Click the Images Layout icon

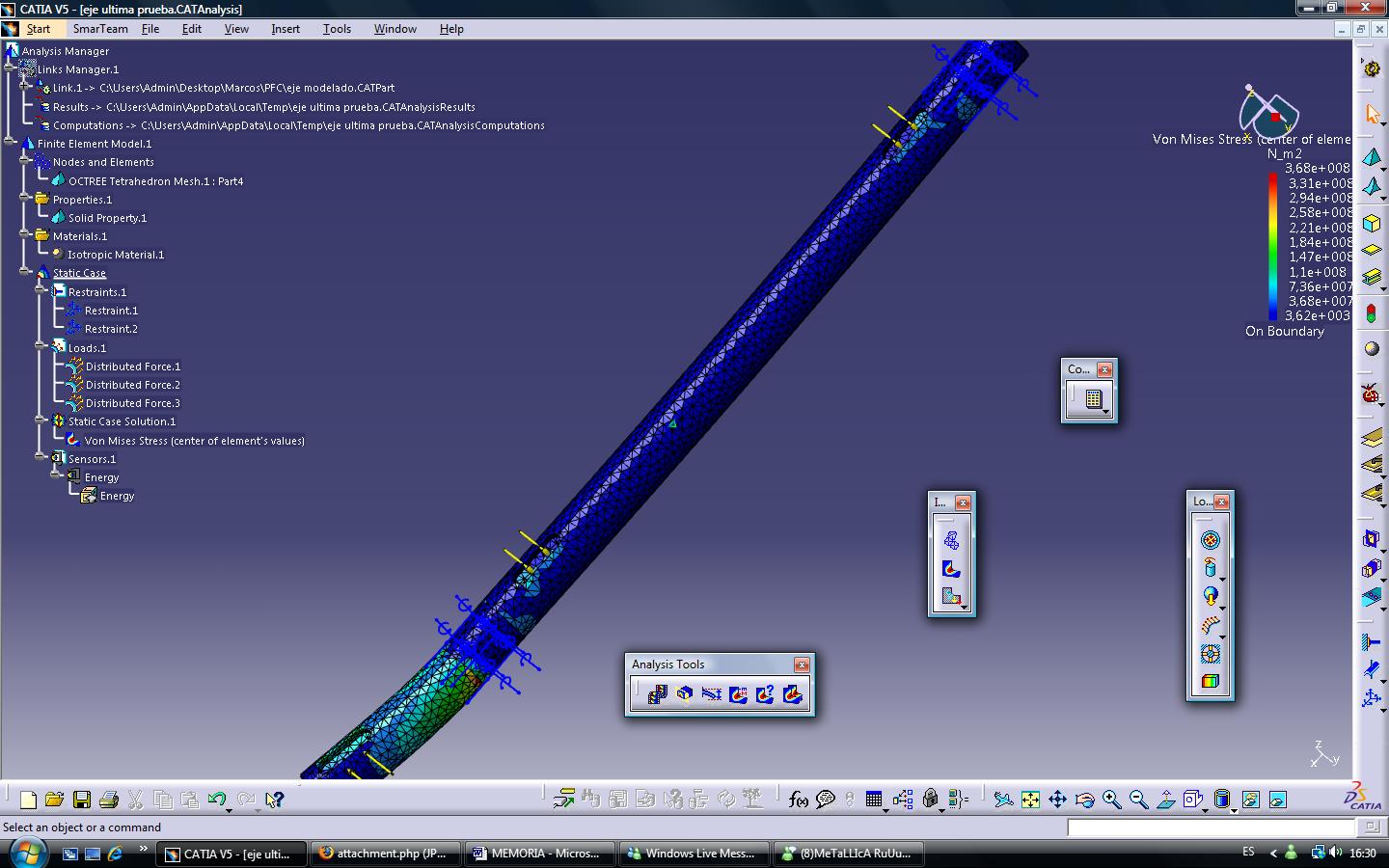coord(793,693)
